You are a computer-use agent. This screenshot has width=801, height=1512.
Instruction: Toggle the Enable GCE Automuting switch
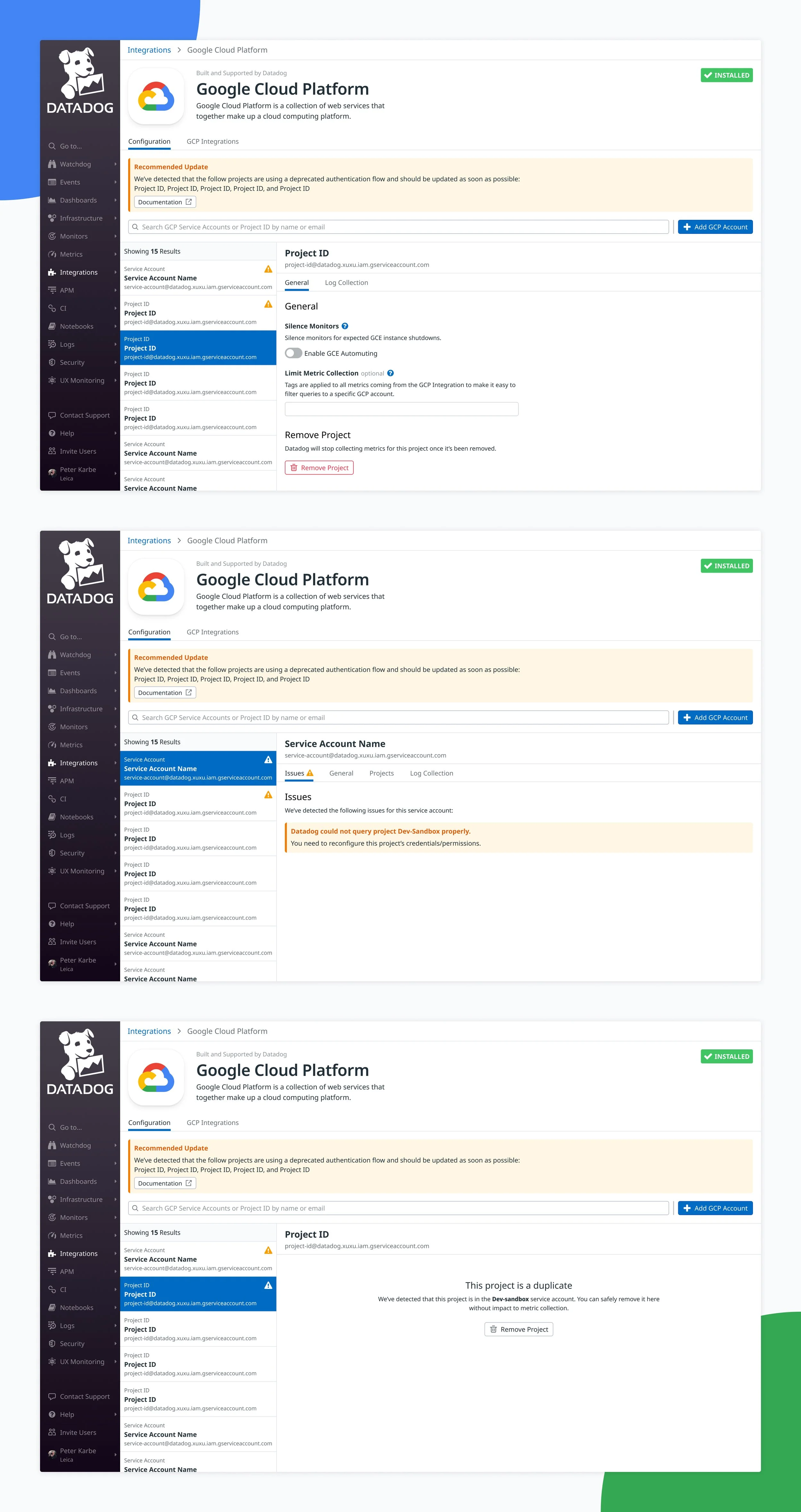coord(293,353)
